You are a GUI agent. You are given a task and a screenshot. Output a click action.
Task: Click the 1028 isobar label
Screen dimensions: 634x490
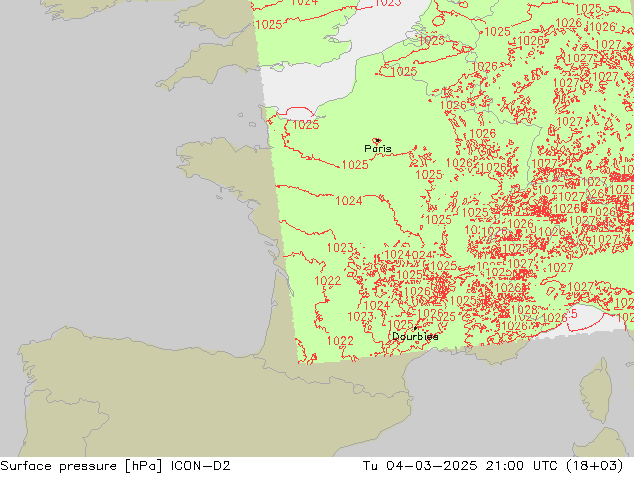(x=524, y=310)
